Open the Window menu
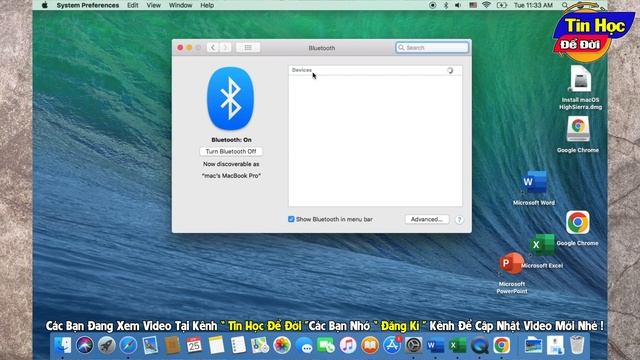The width and height of the screenshot is (640, 360). pos(180,5)
